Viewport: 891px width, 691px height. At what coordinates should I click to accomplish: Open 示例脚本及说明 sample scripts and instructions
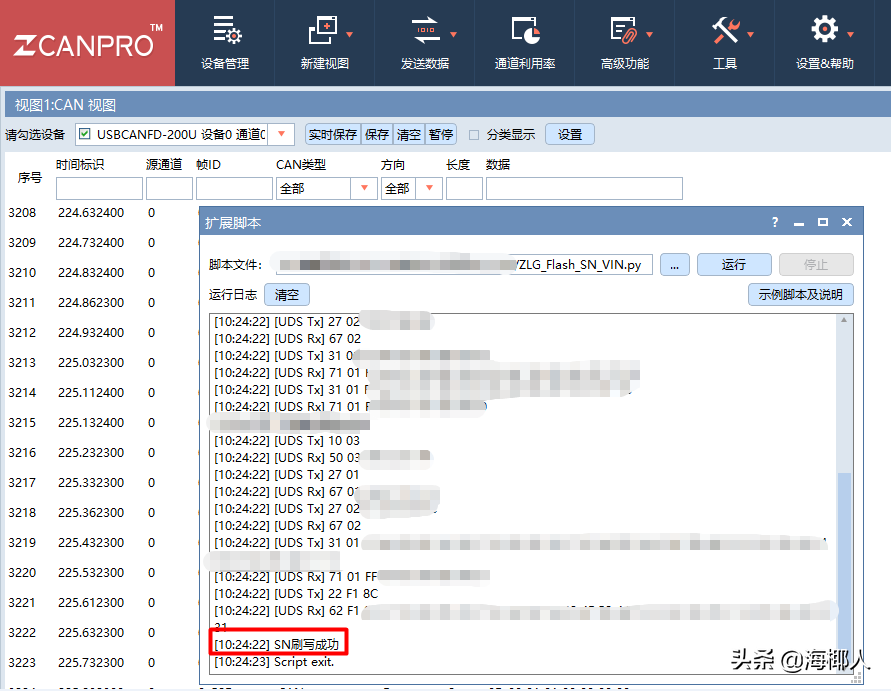point(801,294)
